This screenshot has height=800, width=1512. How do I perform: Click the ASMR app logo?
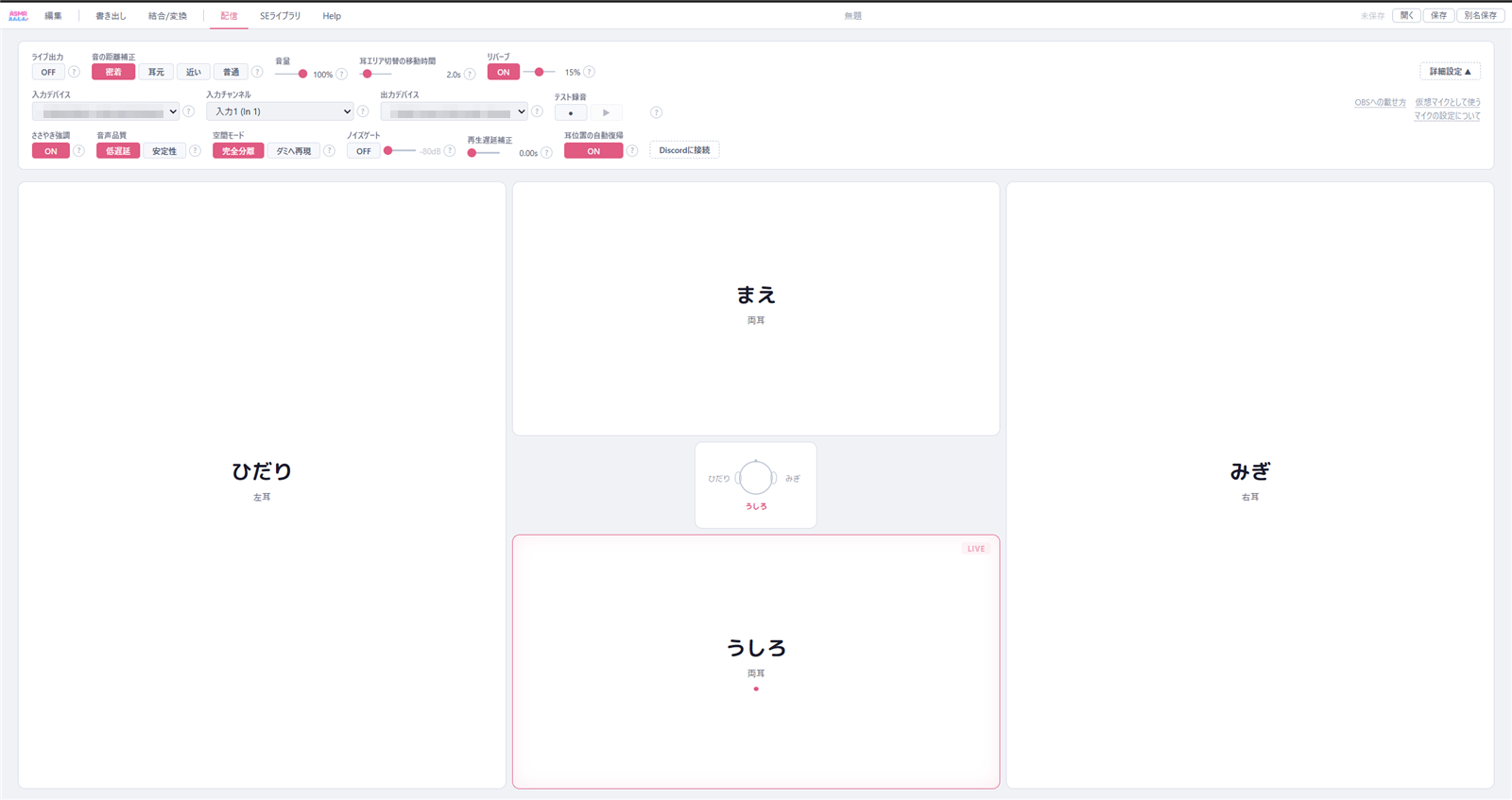[x=18, y=15]
